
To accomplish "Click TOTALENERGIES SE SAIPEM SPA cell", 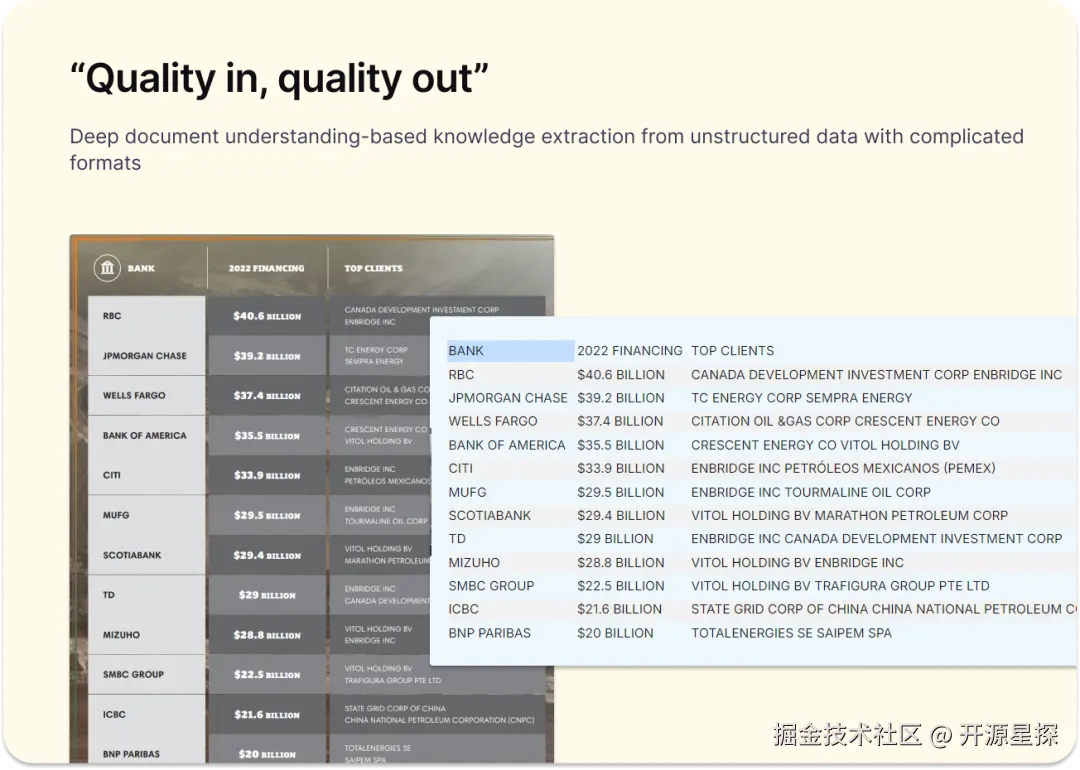I will (791, 633).
